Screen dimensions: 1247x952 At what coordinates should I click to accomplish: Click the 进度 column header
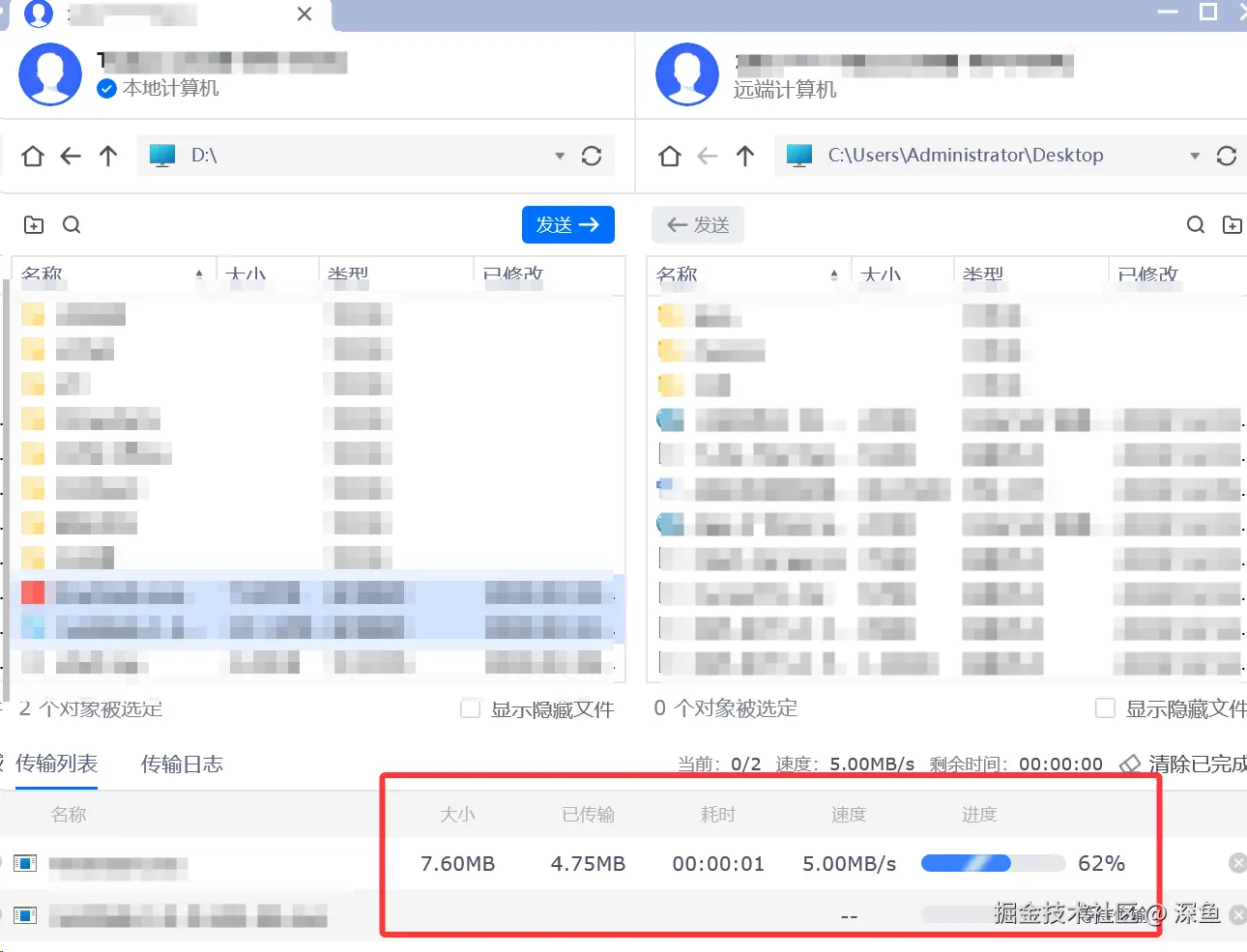pyautogui.click(x=979, y=815)
